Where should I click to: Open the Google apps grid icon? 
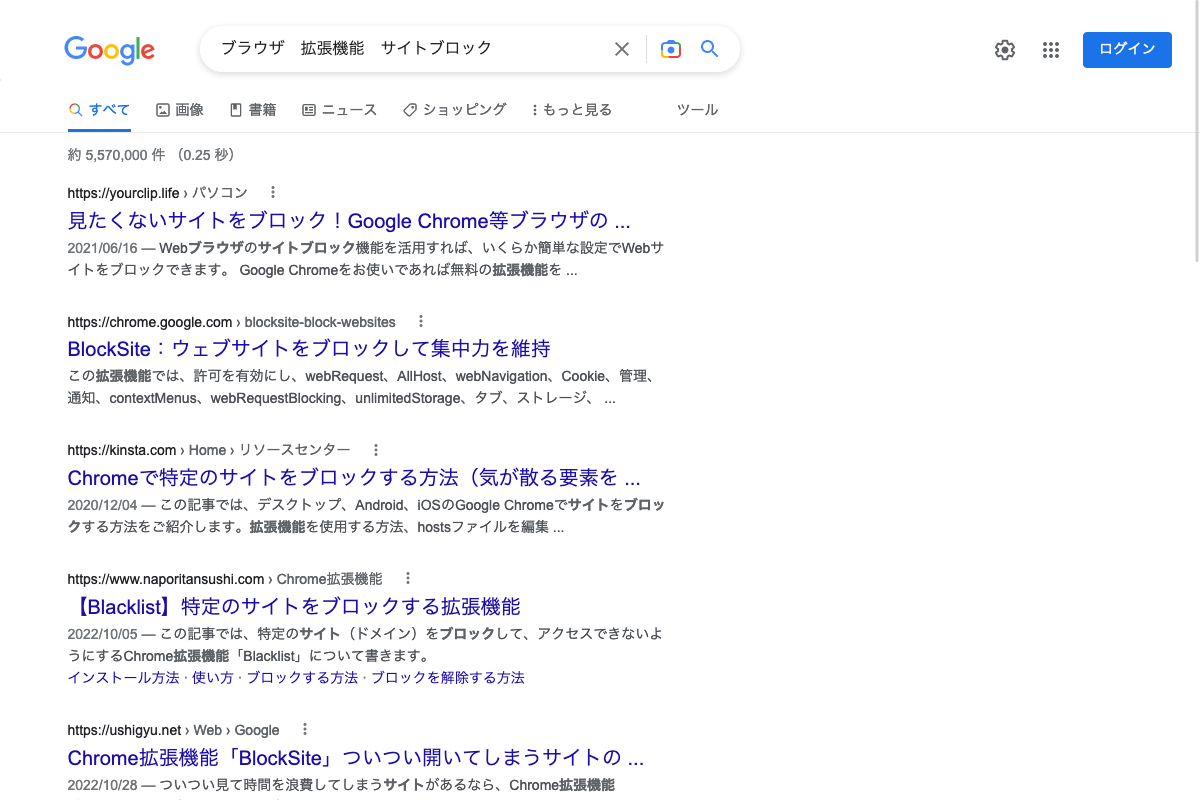pos(1050,50)
